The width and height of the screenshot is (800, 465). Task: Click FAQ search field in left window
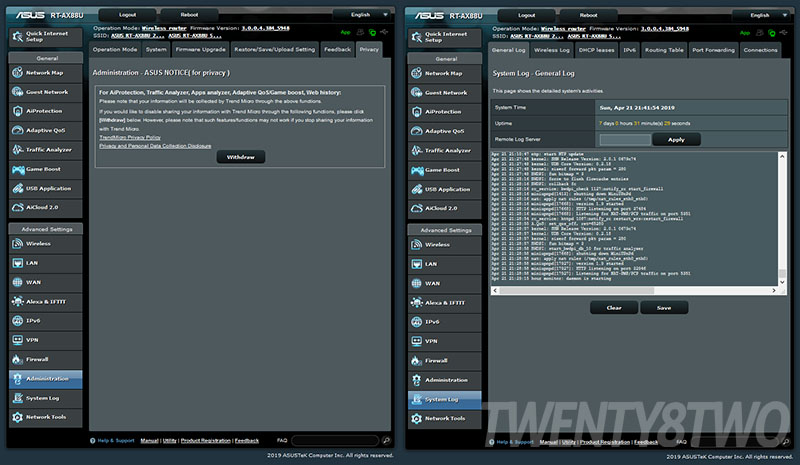click(335, 440)
